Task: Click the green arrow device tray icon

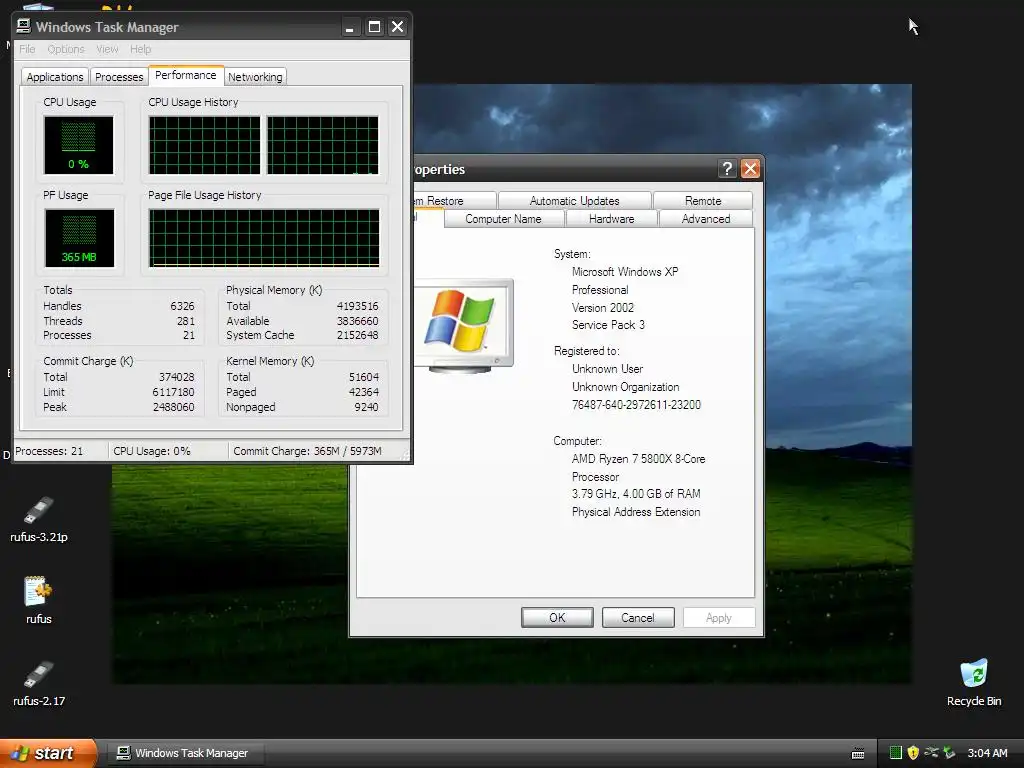Action: (x=949, y=753)
